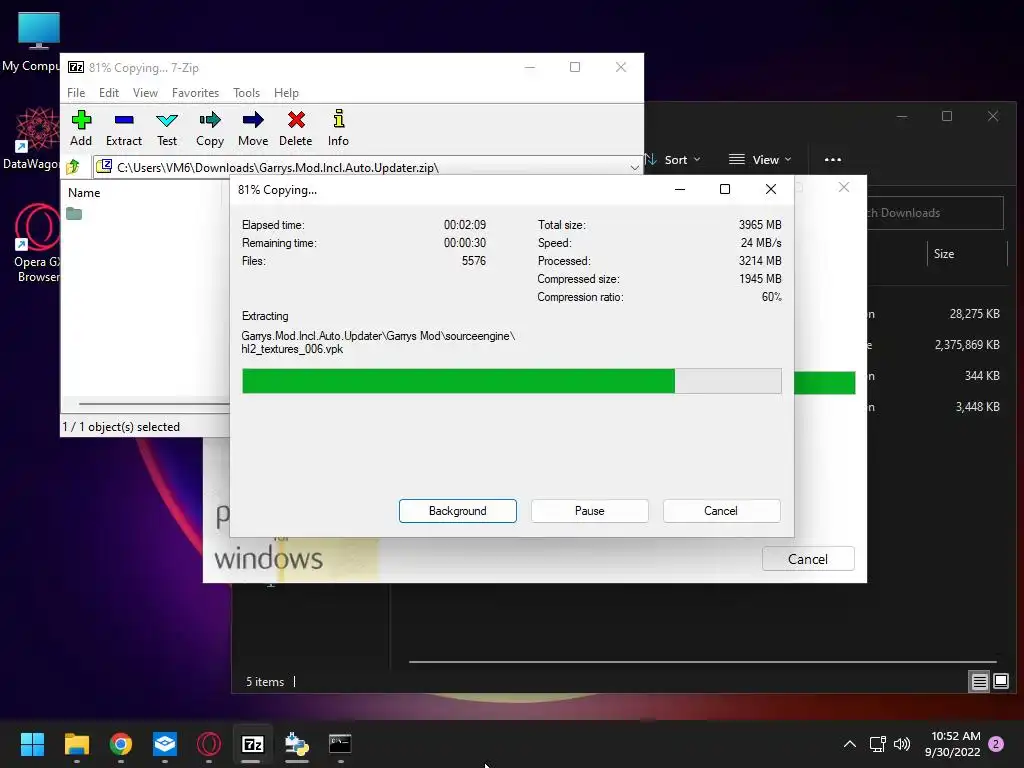Screen dimensions: 1024x768
Task: Open the command prompt in taskbar
Action: click(340, 744)
